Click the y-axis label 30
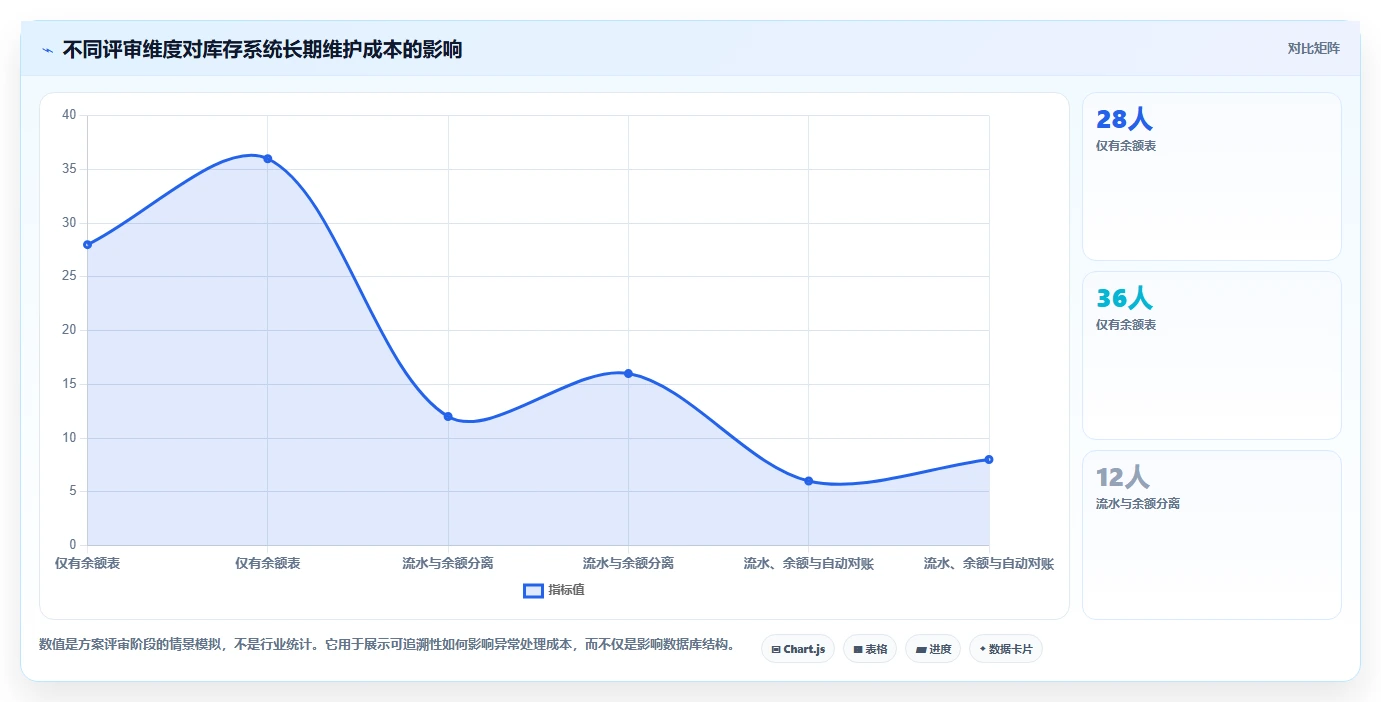The width and height of the screenshot is (1381, 702). point(69,222)
